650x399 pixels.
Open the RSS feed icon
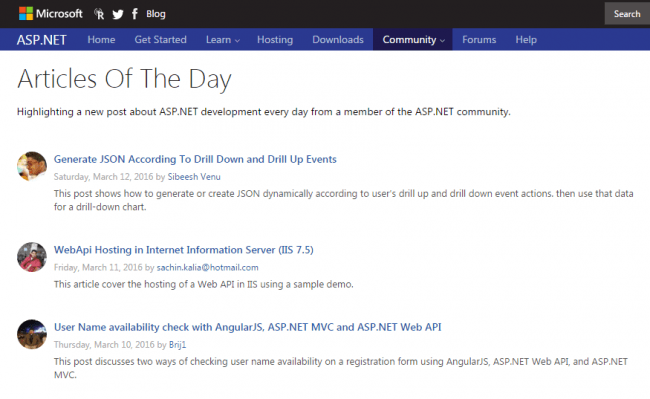click(99, 14)
